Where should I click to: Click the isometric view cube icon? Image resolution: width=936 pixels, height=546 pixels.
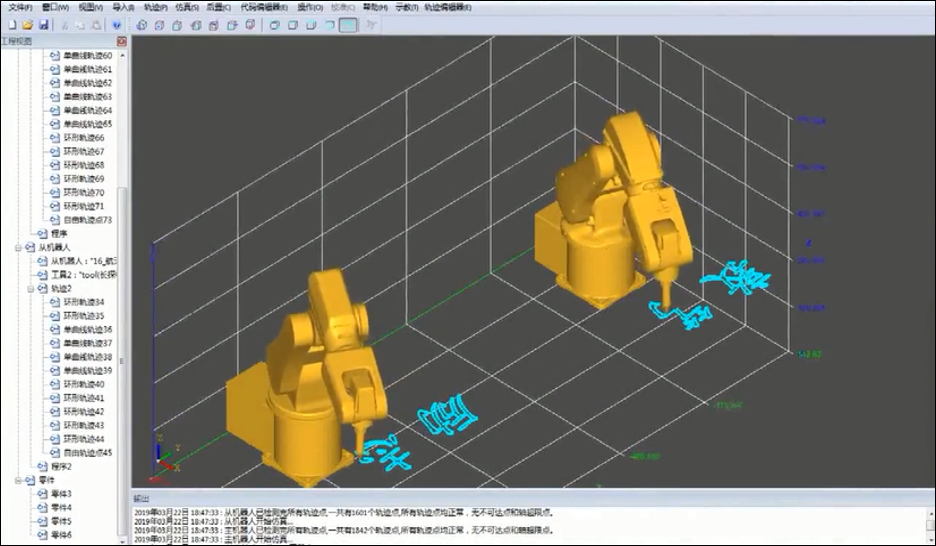(x=141, y=24)
